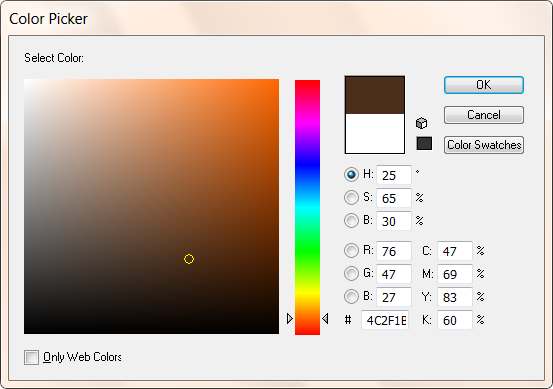Image resolution: width=553 pixels, height=389 pixels.
Task: Click the left hue slider arrow
Action: point(290,318)
